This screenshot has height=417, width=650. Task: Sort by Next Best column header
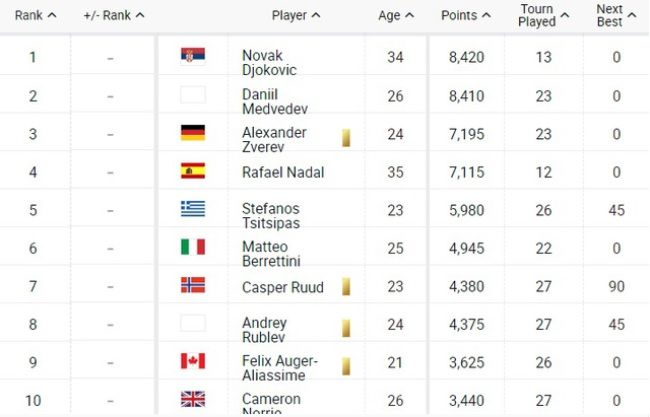pyautogui.click(x=616, y=15)
